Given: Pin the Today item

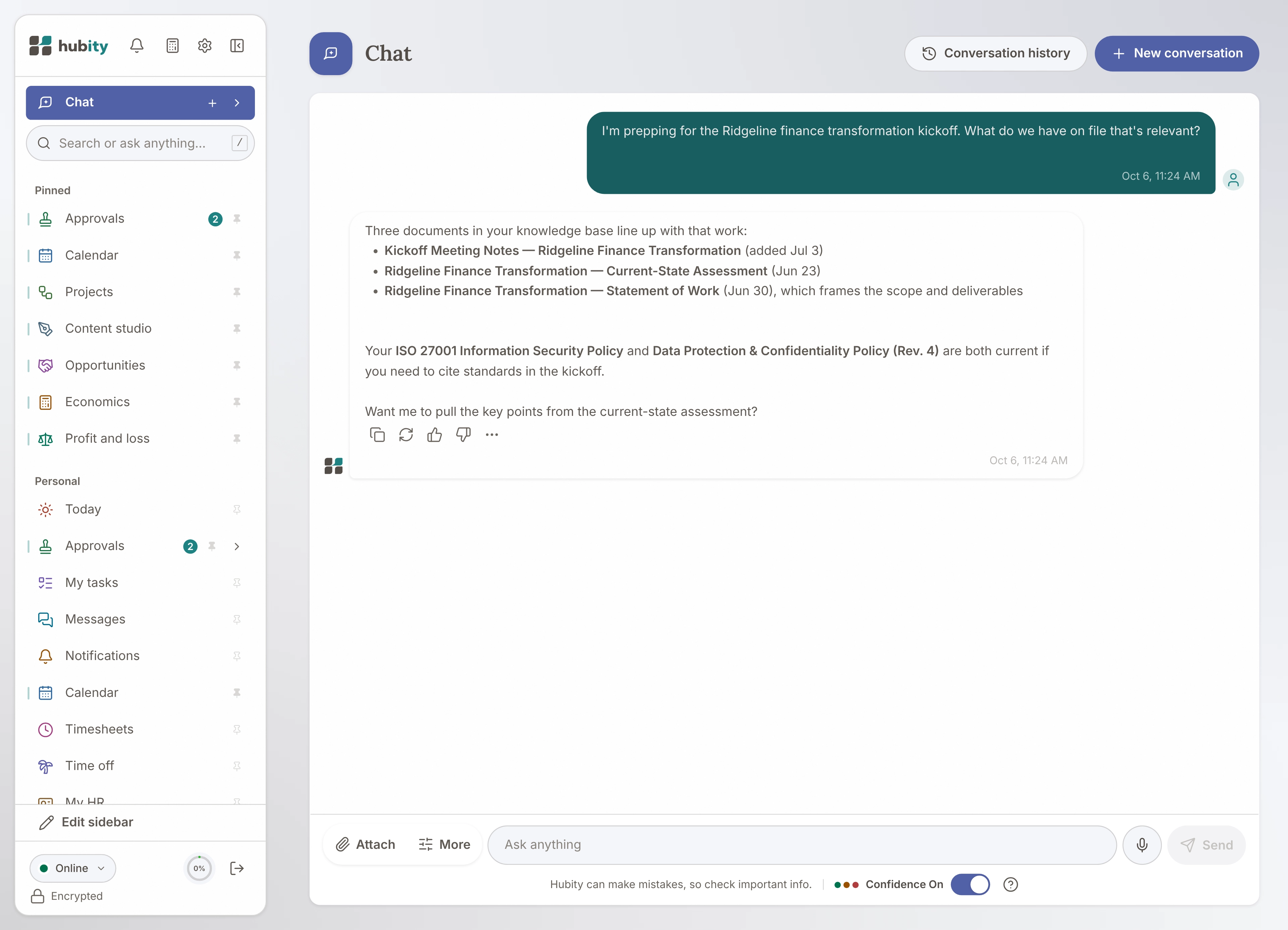Looking at the screenshot, I should (237, 510).
